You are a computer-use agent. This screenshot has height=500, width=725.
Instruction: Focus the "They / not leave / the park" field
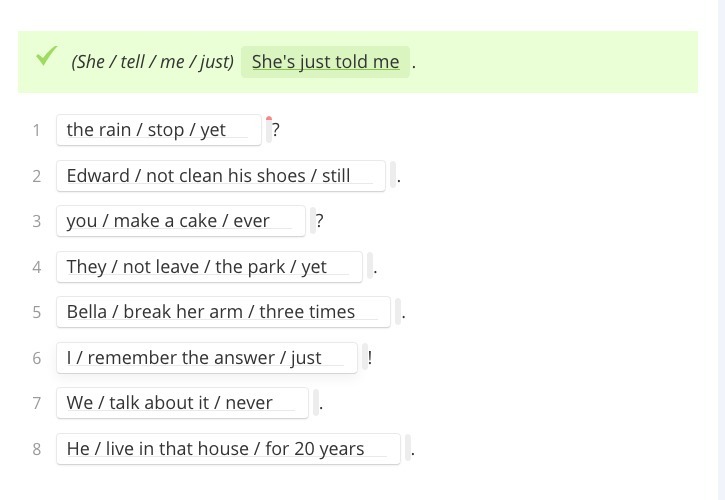click(209, 267)
